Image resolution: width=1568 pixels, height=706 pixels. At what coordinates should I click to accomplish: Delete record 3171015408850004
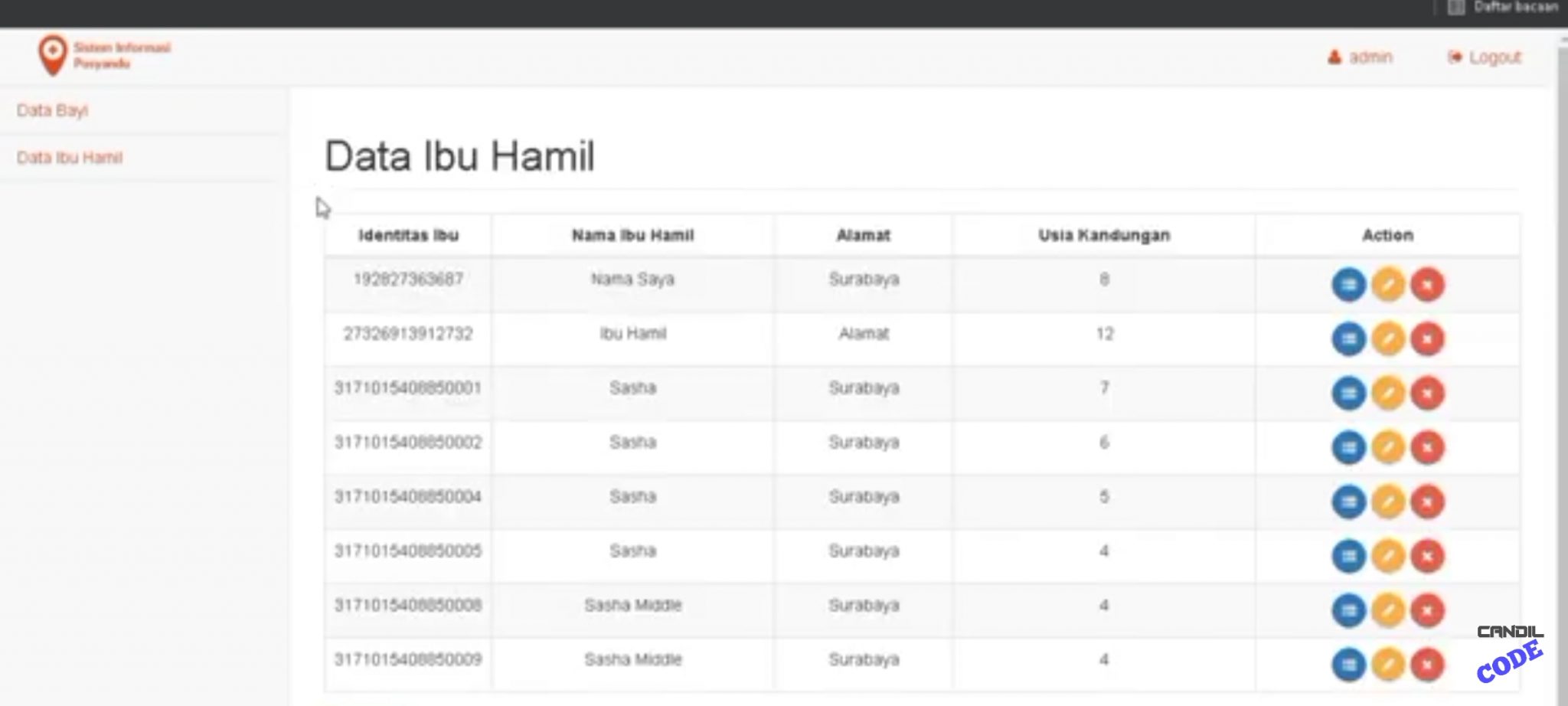coord(1426,502)
